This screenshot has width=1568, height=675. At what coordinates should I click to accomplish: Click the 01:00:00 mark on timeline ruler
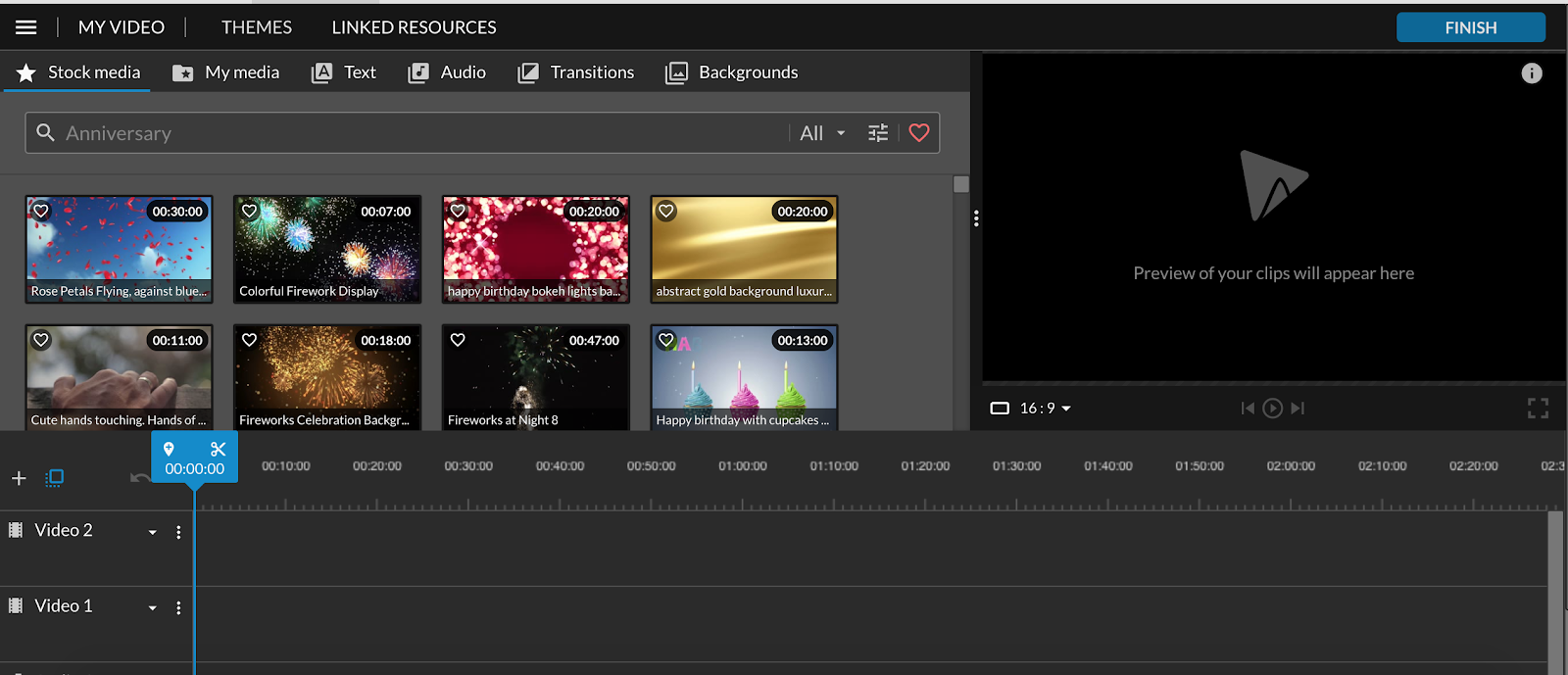coord(743,466)
